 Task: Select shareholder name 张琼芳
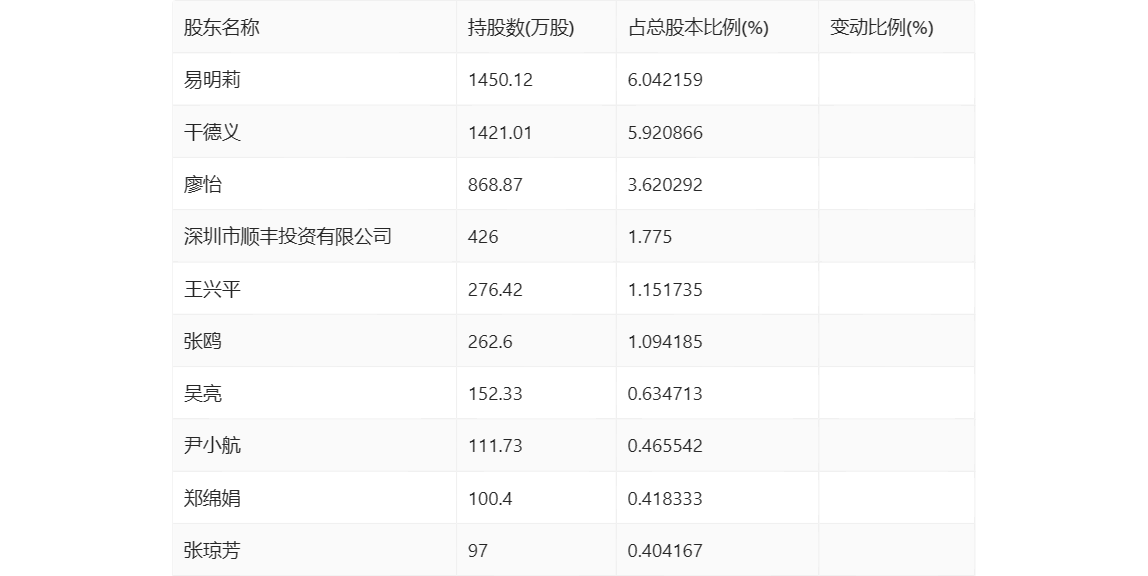point(212,550)
